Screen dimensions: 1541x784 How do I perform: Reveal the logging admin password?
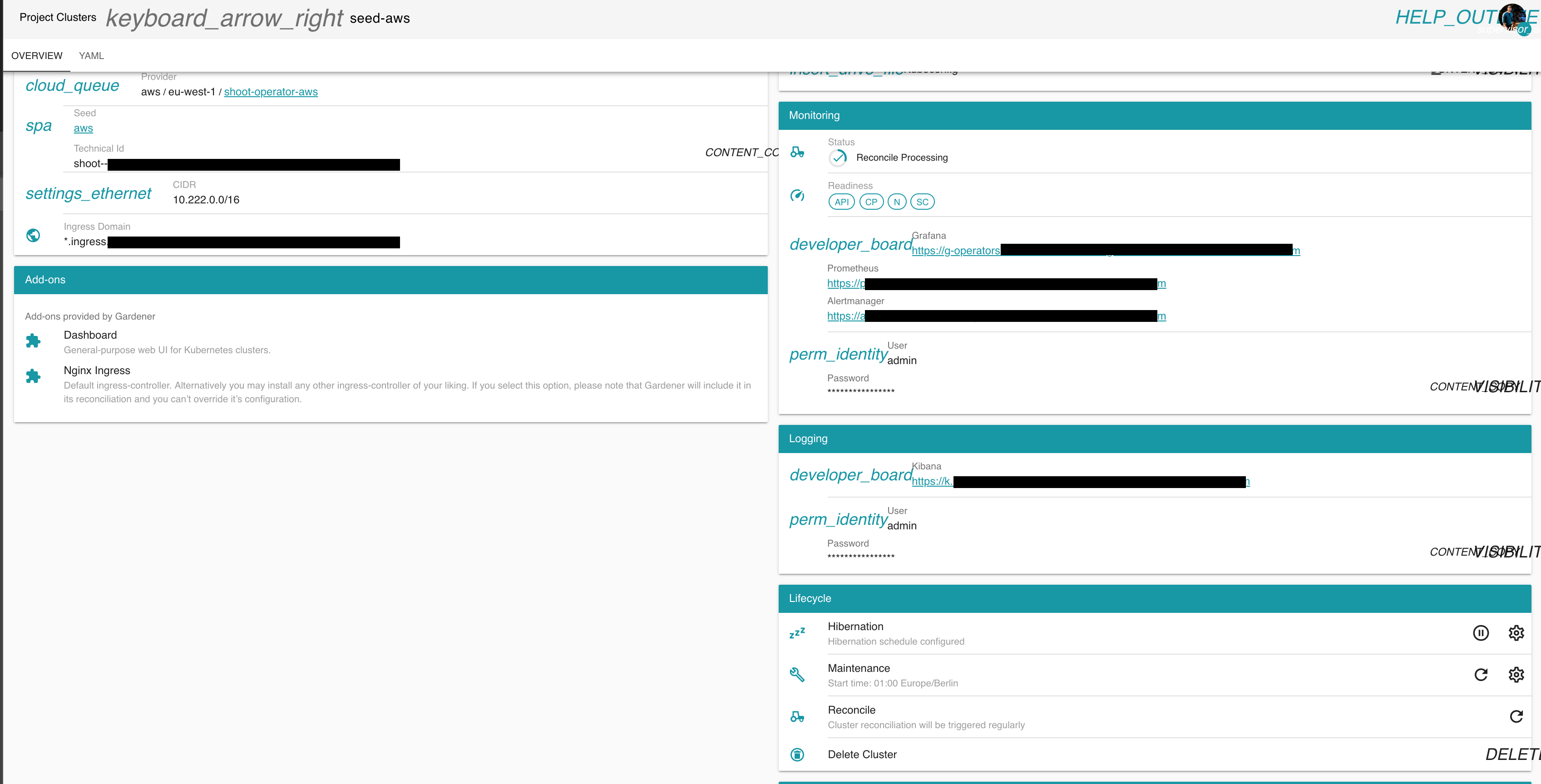1505,552
